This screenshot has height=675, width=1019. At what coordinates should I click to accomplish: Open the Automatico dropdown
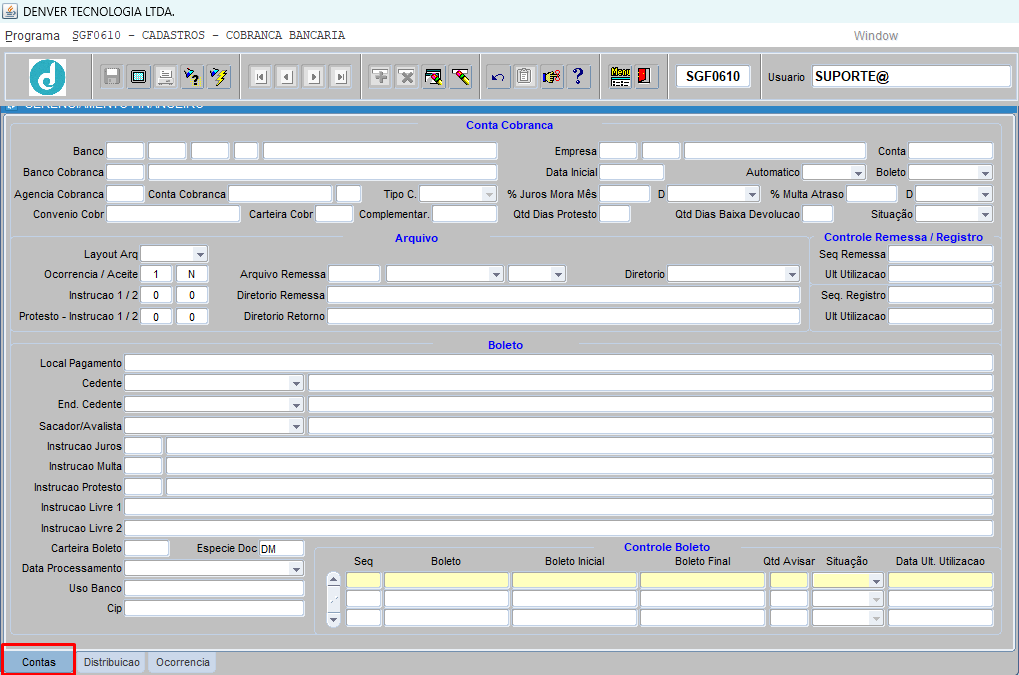pyautogui.click(x=857, y=173)
